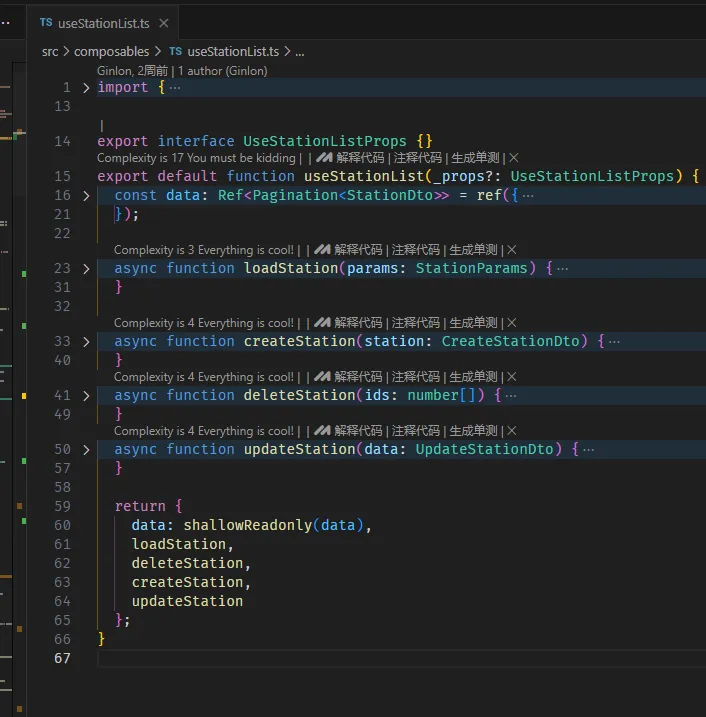Image resolution: width=706 pixels, height=717 pixels.
Task: Click Complexity is 17 code lens
Action: tap(196, 158)
